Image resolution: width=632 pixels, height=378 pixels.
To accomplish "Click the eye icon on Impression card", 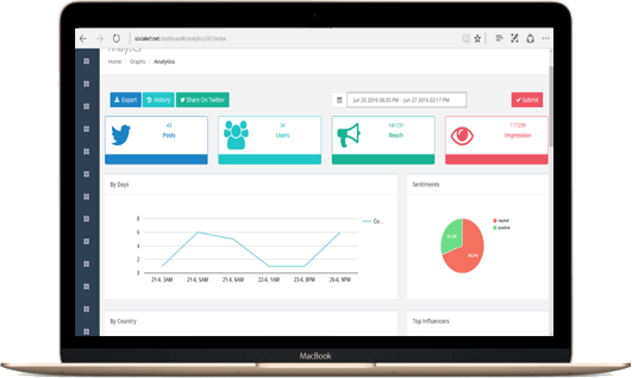I will (x=462, y=136).
